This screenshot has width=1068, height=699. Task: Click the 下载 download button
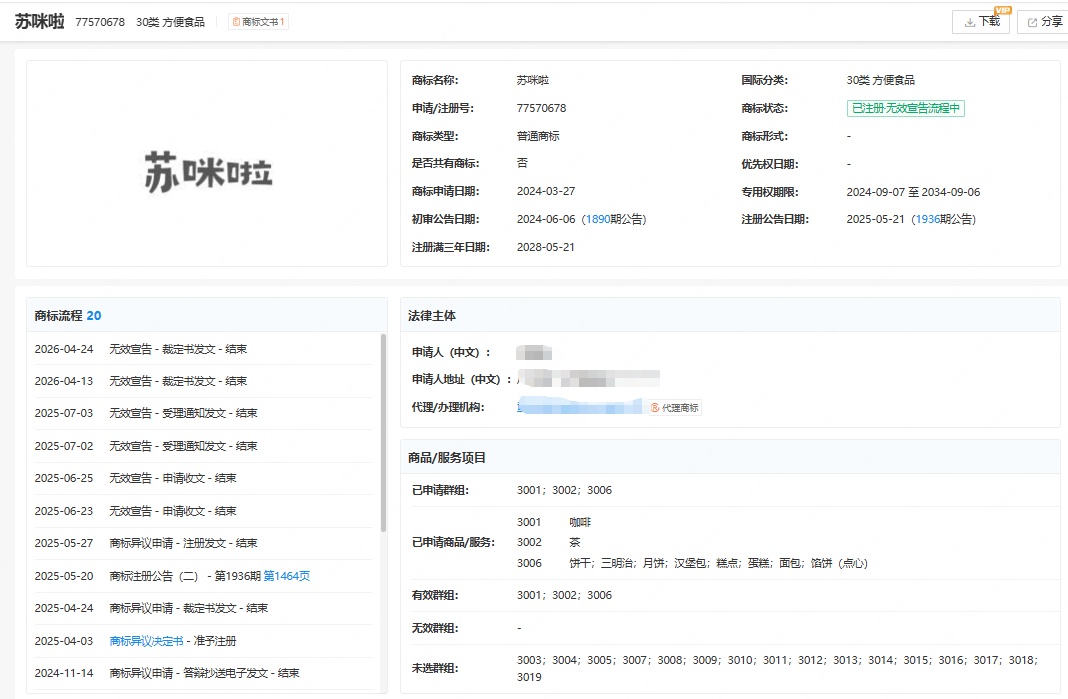click(x=981, y=22)
